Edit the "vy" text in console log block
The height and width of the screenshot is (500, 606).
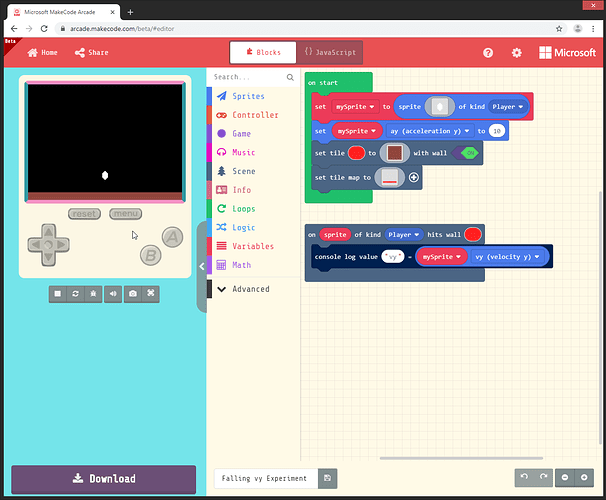[392, 257]
